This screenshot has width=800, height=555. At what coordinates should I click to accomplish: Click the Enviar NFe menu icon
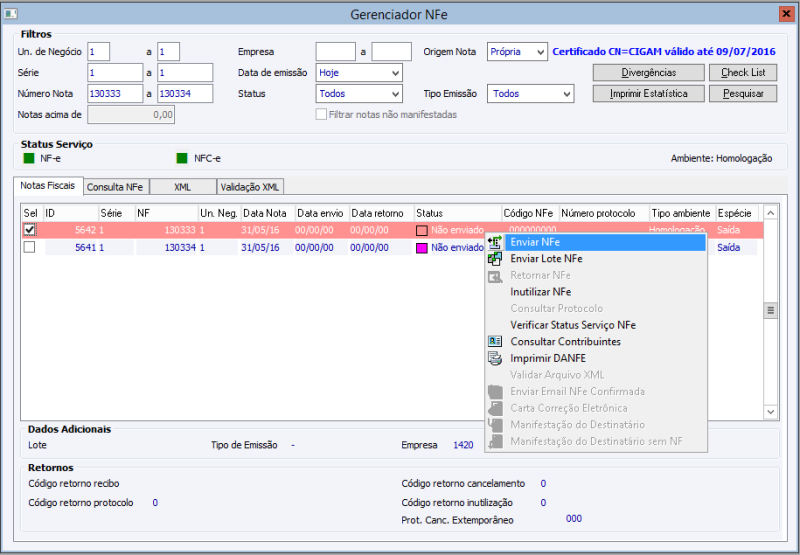495,242
